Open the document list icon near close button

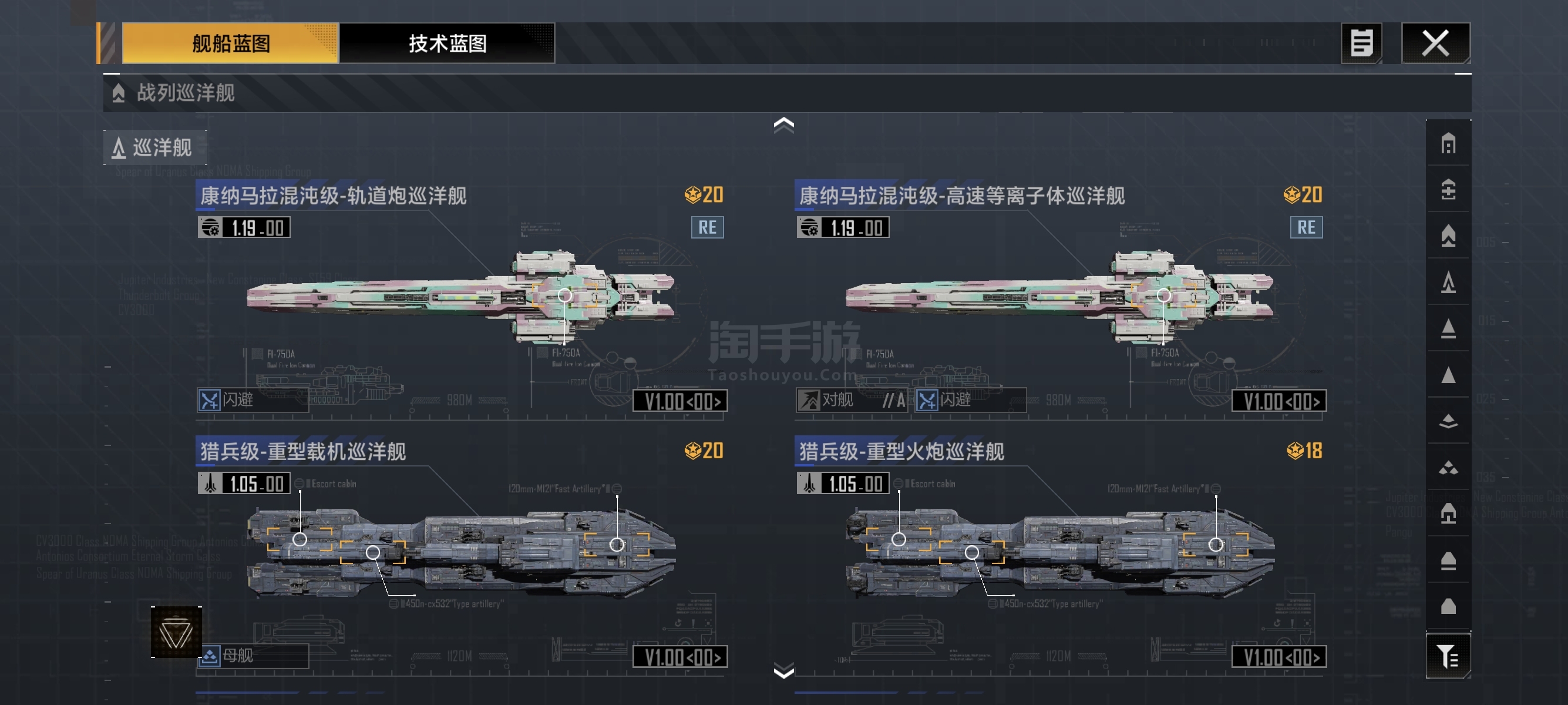1361,43
